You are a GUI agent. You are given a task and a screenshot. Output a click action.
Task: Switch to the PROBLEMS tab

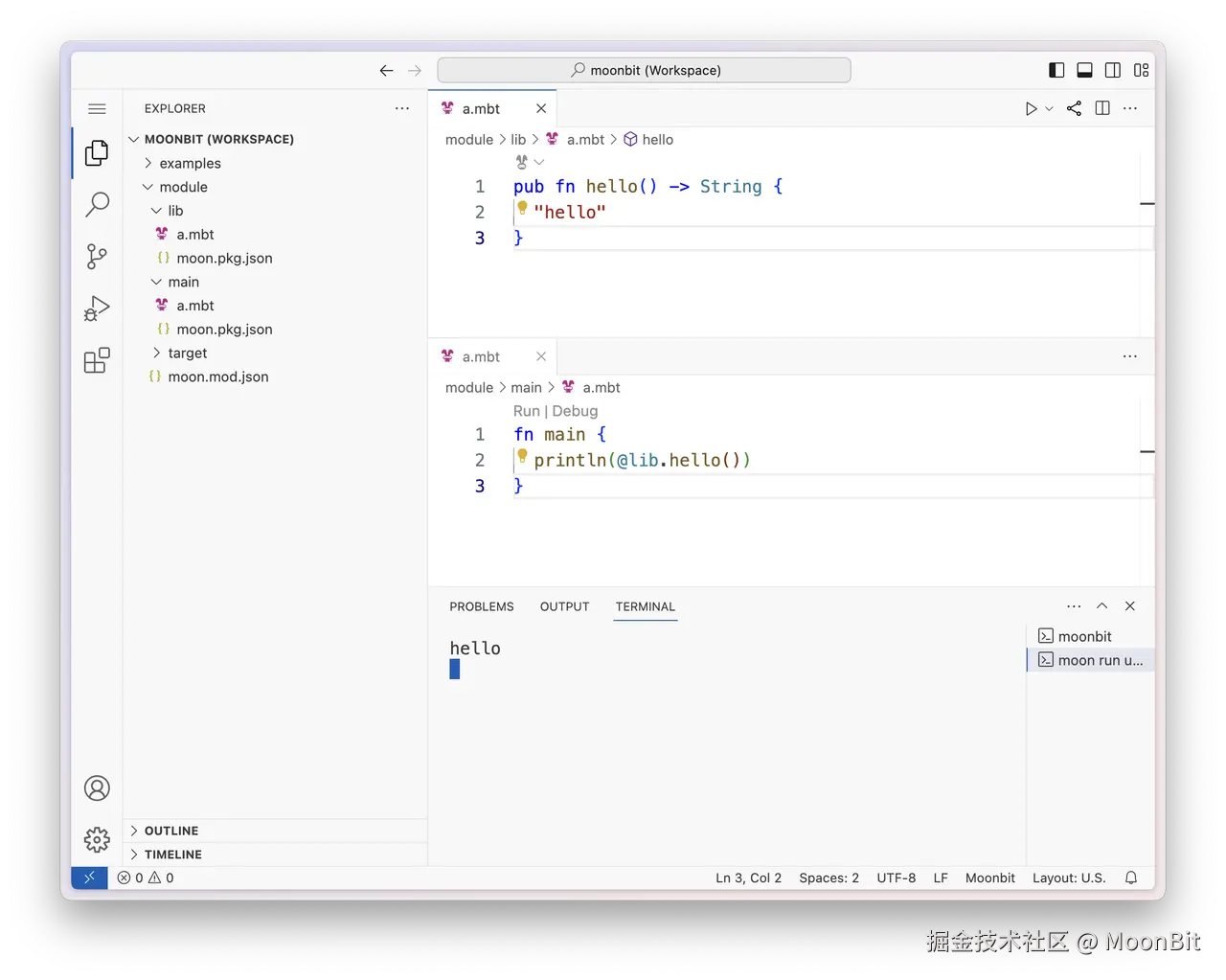point(482,606)
